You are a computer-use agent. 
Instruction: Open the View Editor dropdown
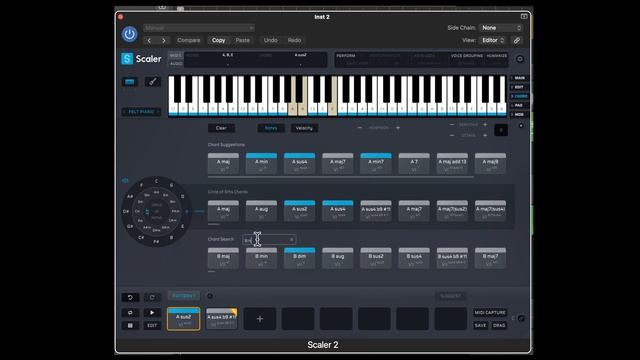[x=493, y=40]
